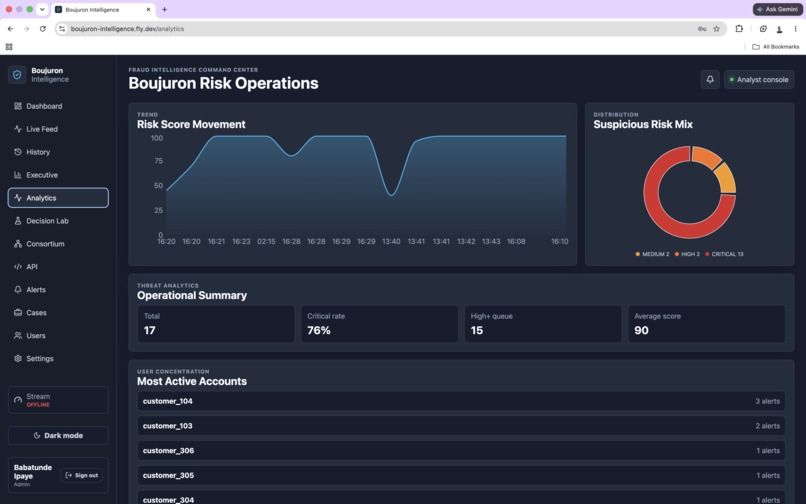Viewport: 806px width, 504px height.
Task: Select the Executive sidebar item
Action: pyautogui.click(x=58, y=175)
